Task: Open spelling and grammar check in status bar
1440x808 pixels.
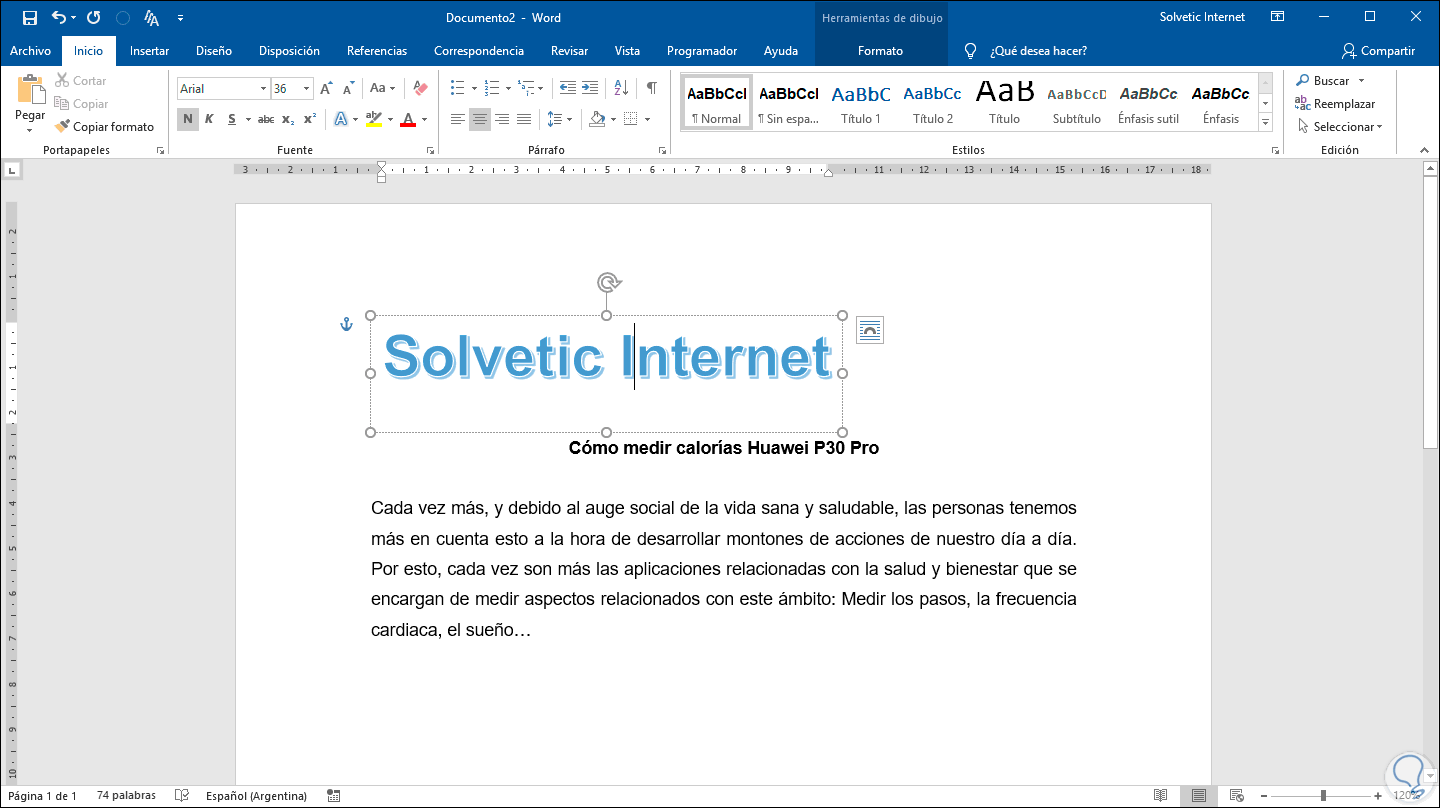Action: coord(182,796)
